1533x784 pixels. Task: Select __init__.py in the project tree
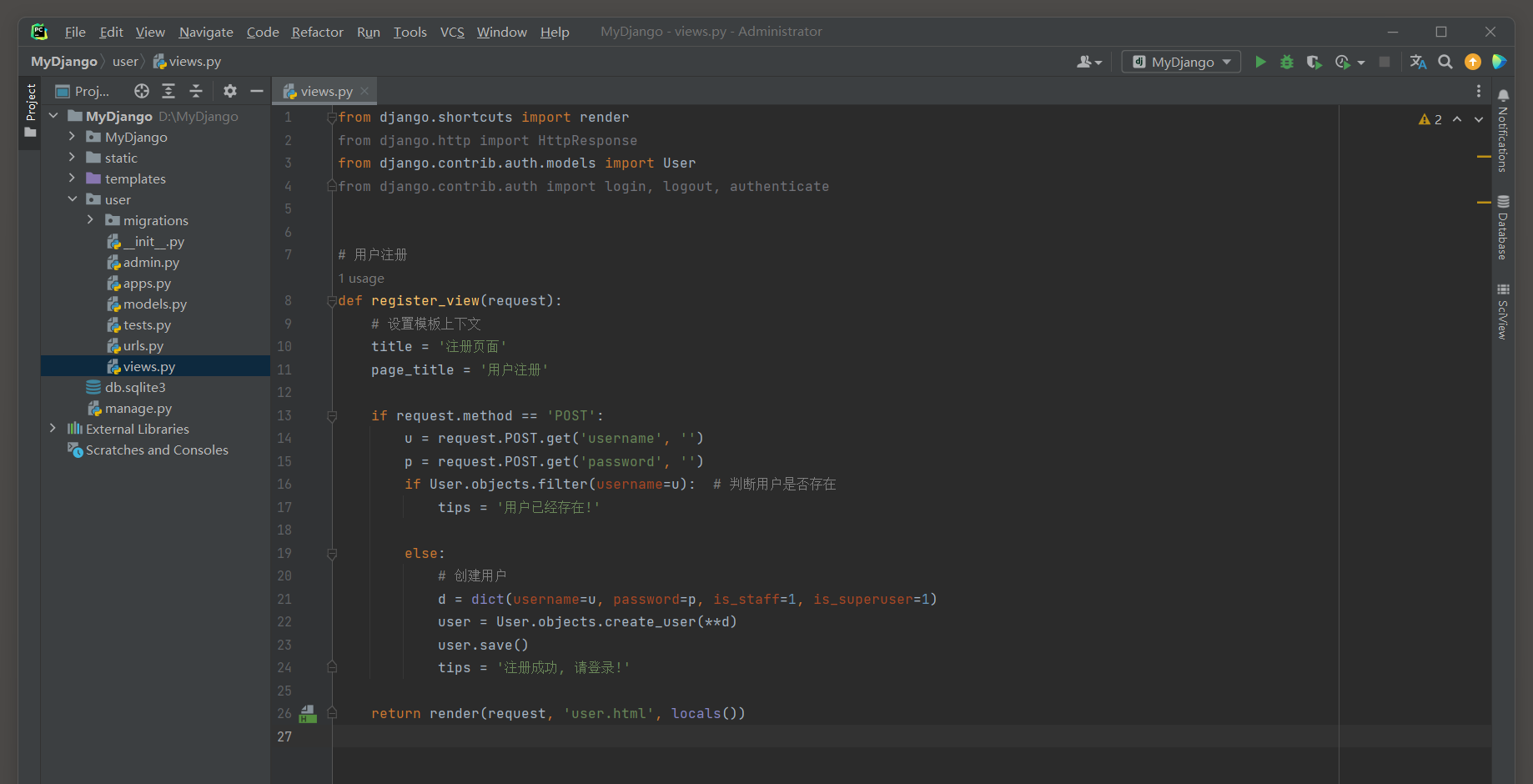coord(153,241)
